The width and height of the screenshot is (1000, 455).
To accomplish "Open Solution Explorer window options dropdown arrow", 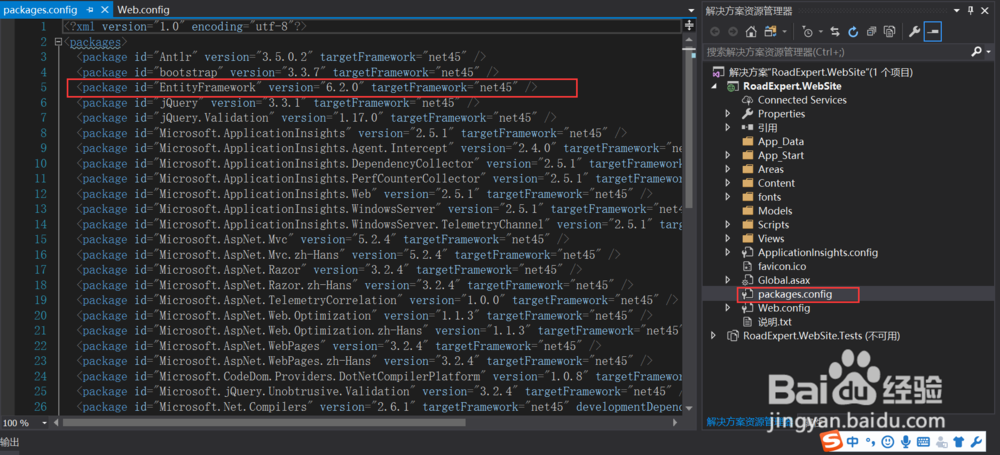I will (x=955, y=10).
